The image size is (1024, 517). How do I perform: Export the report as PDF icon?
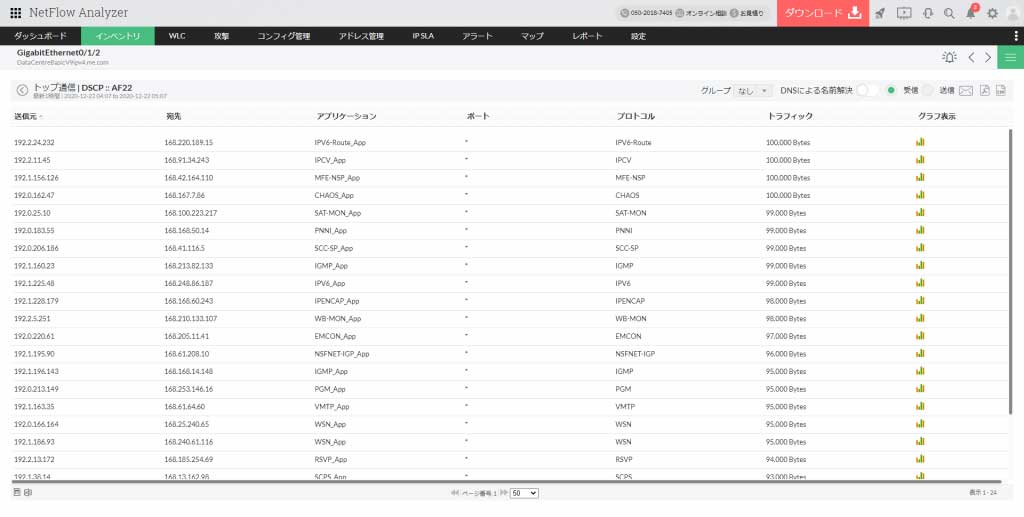985,91
